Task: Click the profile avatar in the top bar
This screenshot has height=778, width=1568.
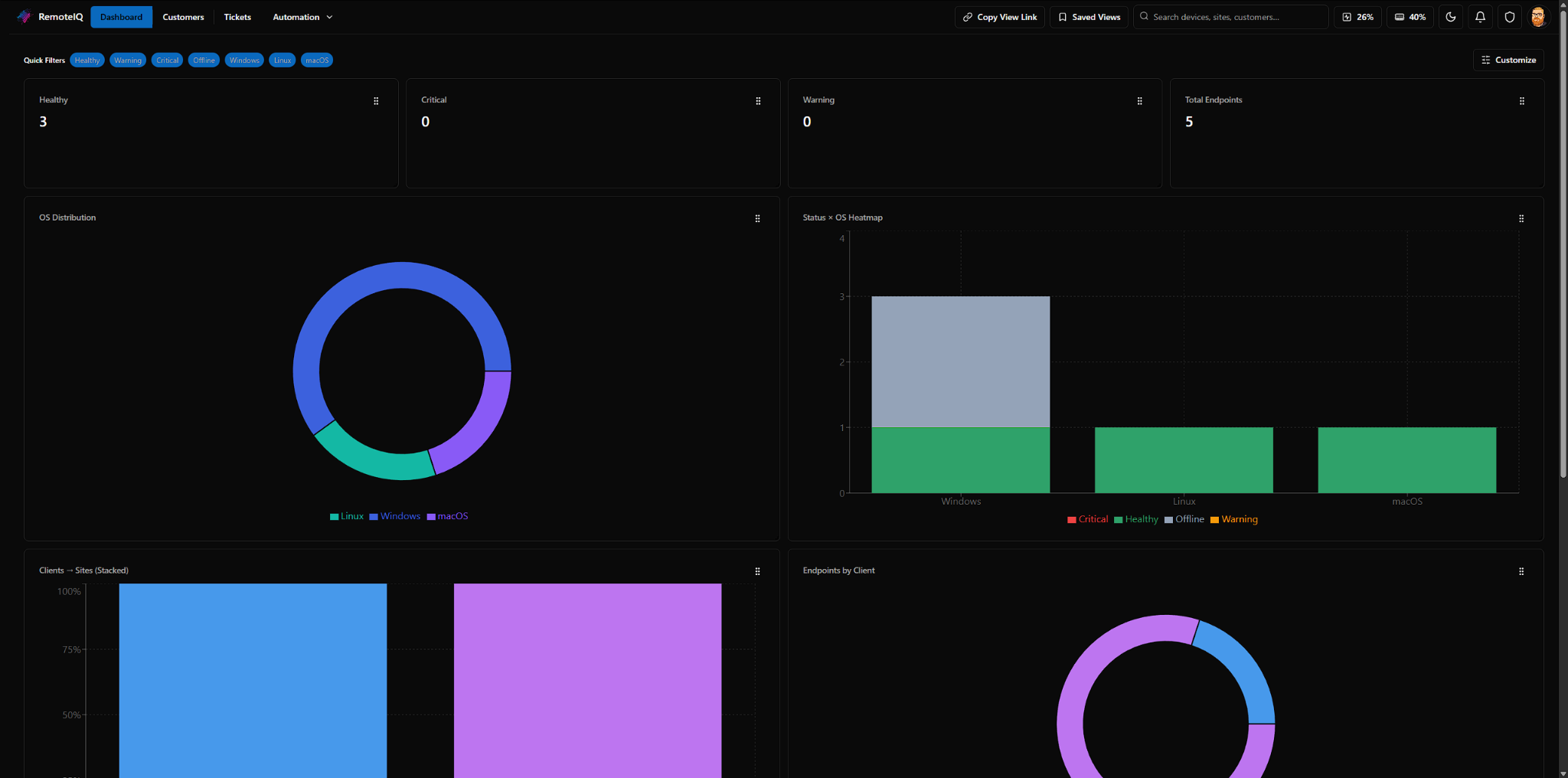Action: pos(1538,16)
